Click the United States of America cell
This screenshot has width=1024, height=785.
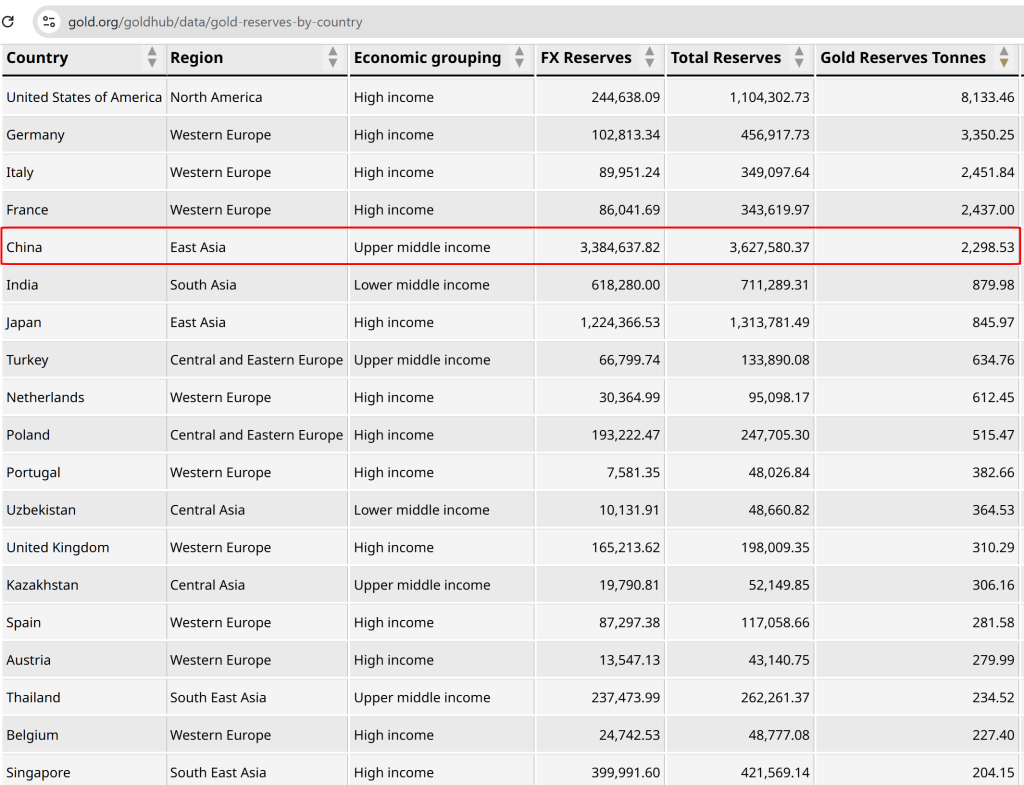coord(84,97)
